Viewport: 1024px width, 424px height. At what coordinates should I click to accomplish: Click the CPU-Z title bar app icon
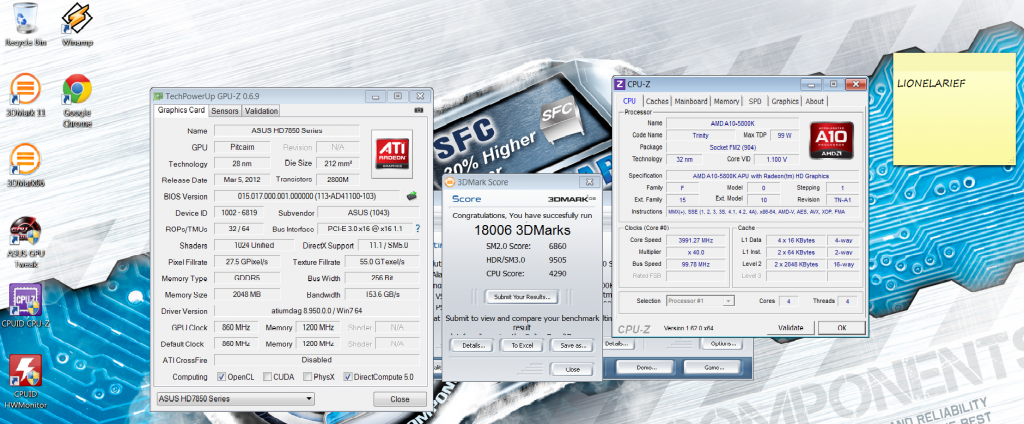pyautogui.click(x=620, y=84)
